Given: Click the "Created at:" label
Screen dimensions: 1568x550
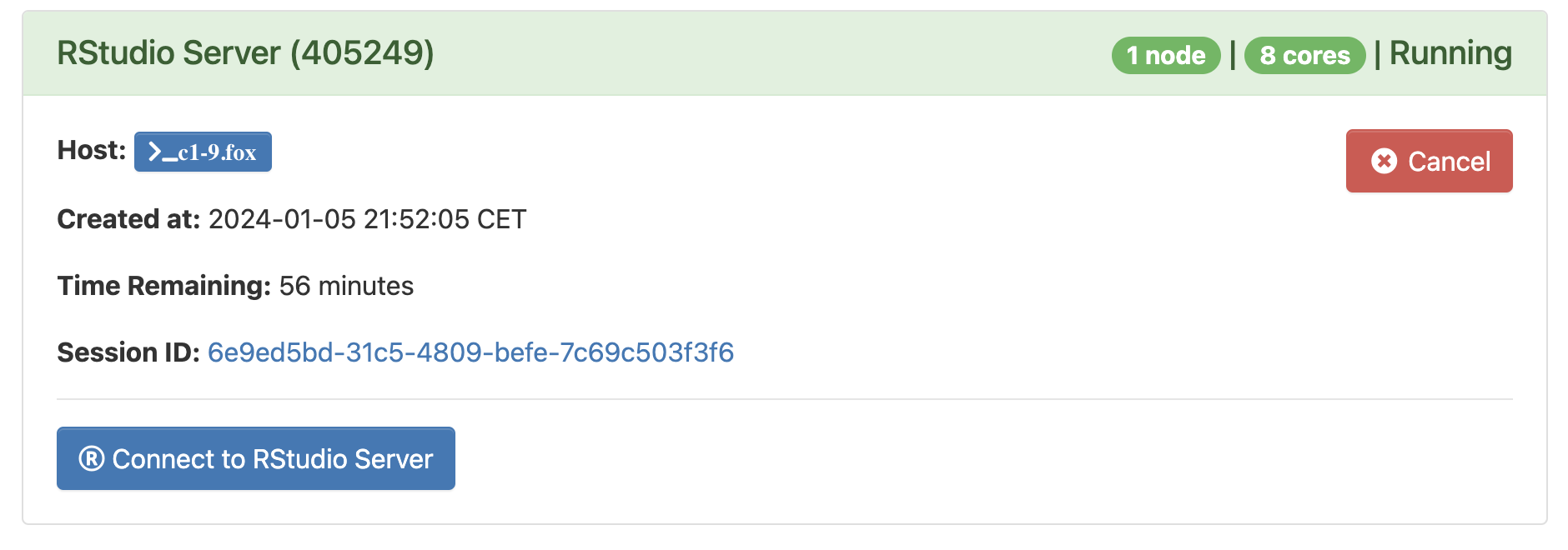Looking at the screenshot, I should click(x=128, y=219).
